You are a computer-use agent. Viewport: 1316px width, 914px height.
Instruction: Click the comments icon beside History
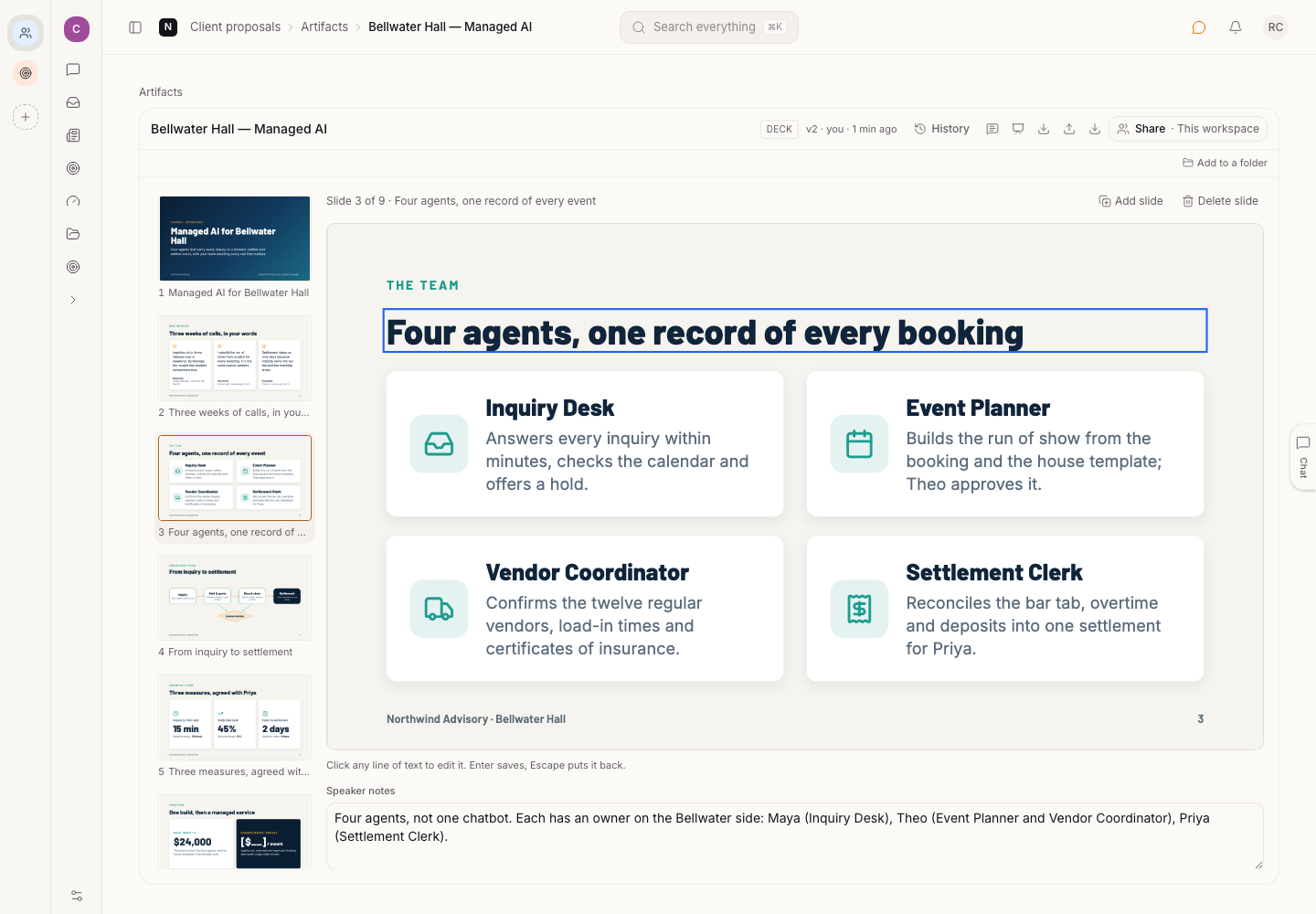click(x=992, y=129)
